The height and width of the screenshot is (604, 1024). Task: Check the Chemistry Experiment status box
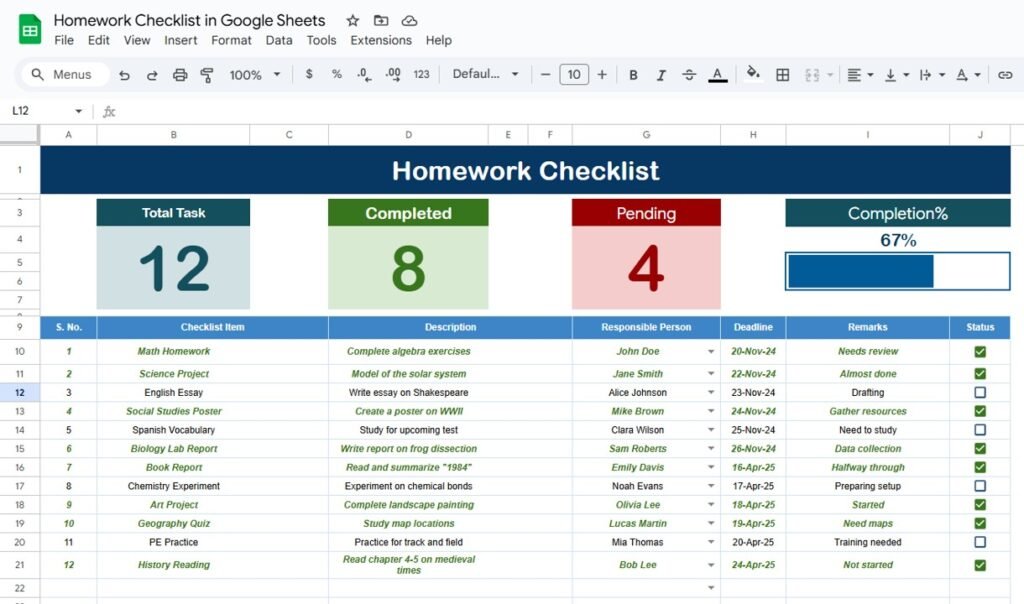979,486
